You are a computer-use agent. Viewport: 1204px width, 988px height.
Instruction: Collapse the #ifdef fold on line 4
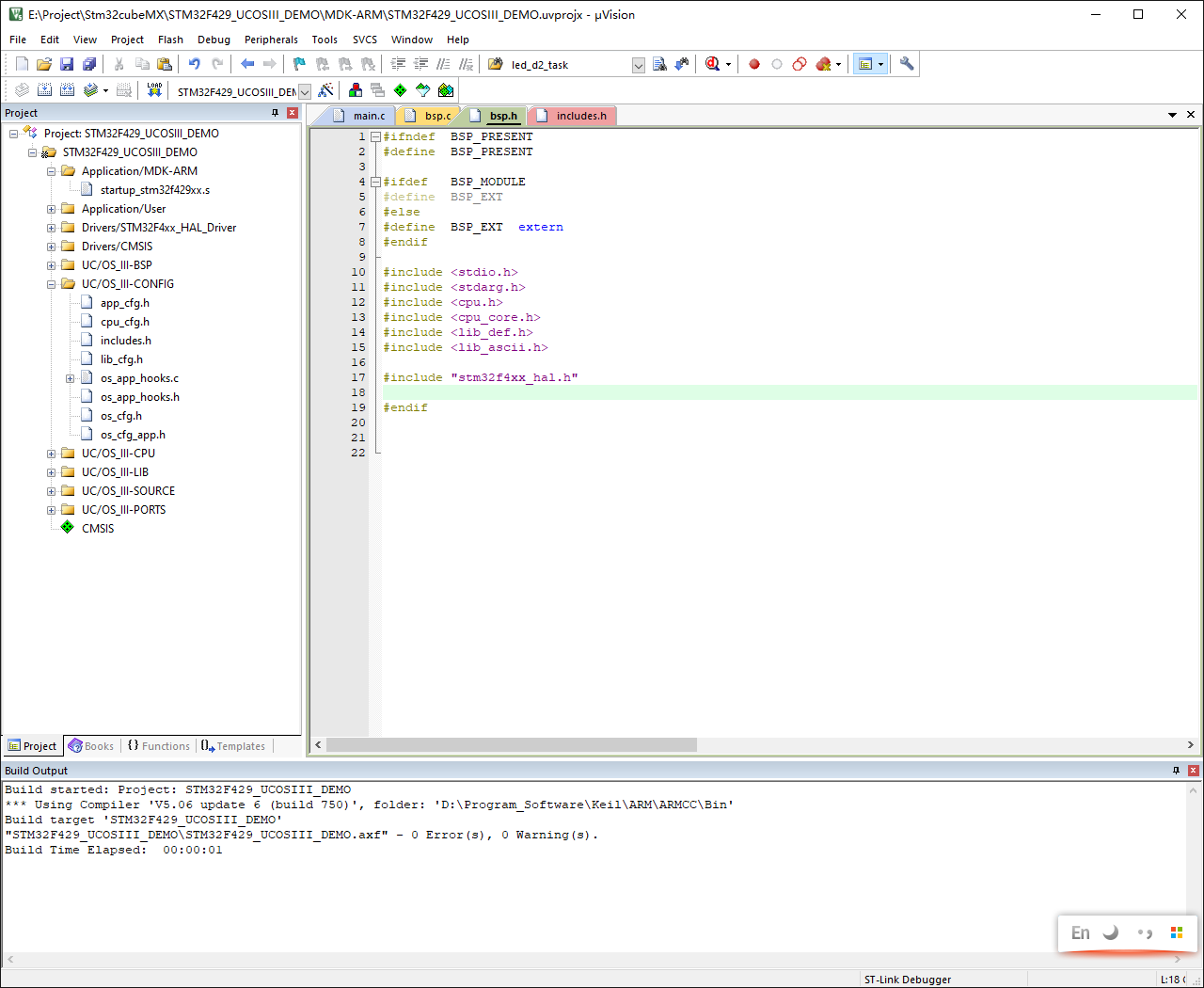tap(375, 182)
